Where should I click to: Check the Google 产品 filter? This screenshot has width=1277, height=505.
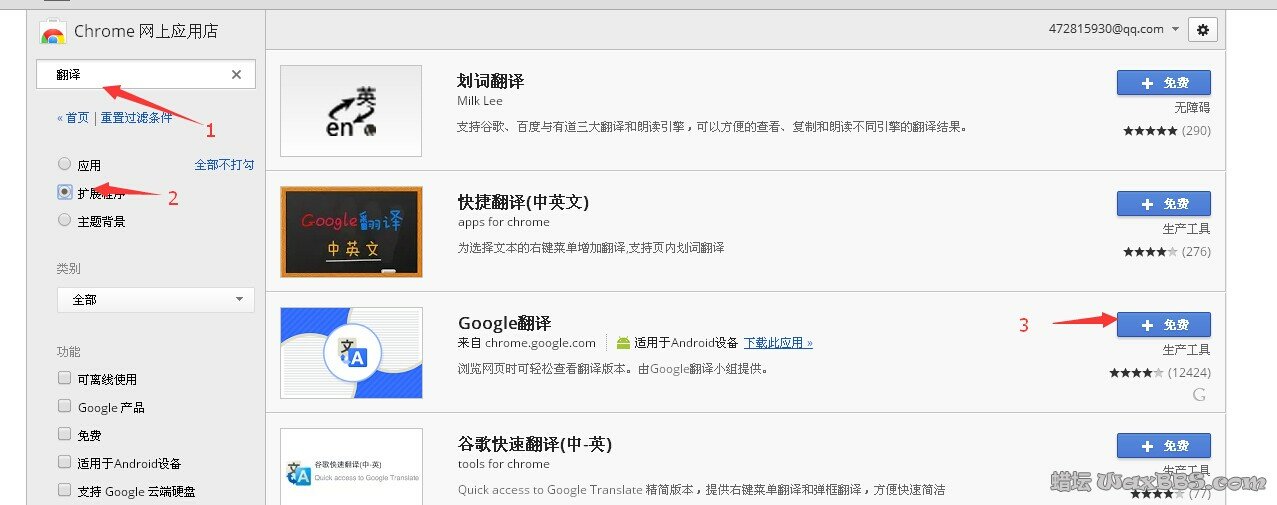65,407
